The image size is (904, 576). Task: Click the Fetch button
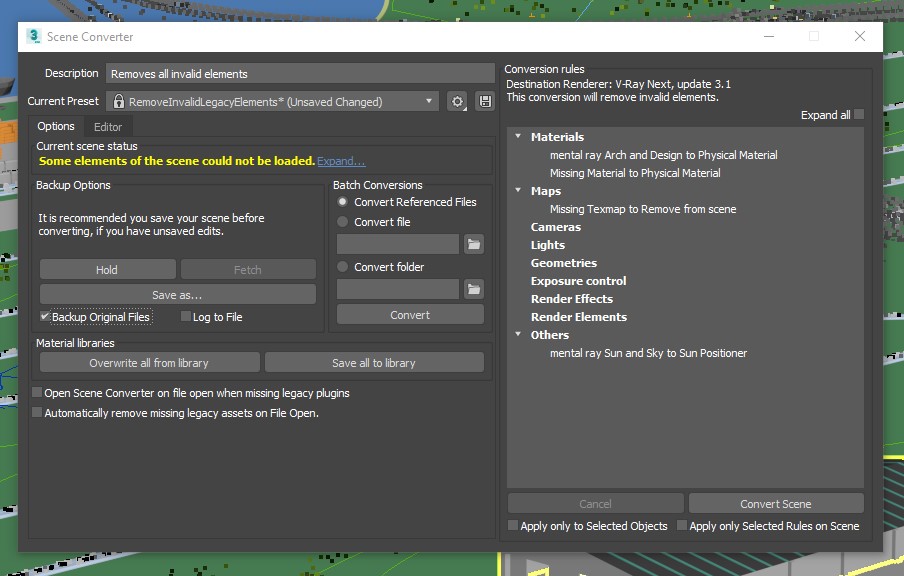point(248,269)
